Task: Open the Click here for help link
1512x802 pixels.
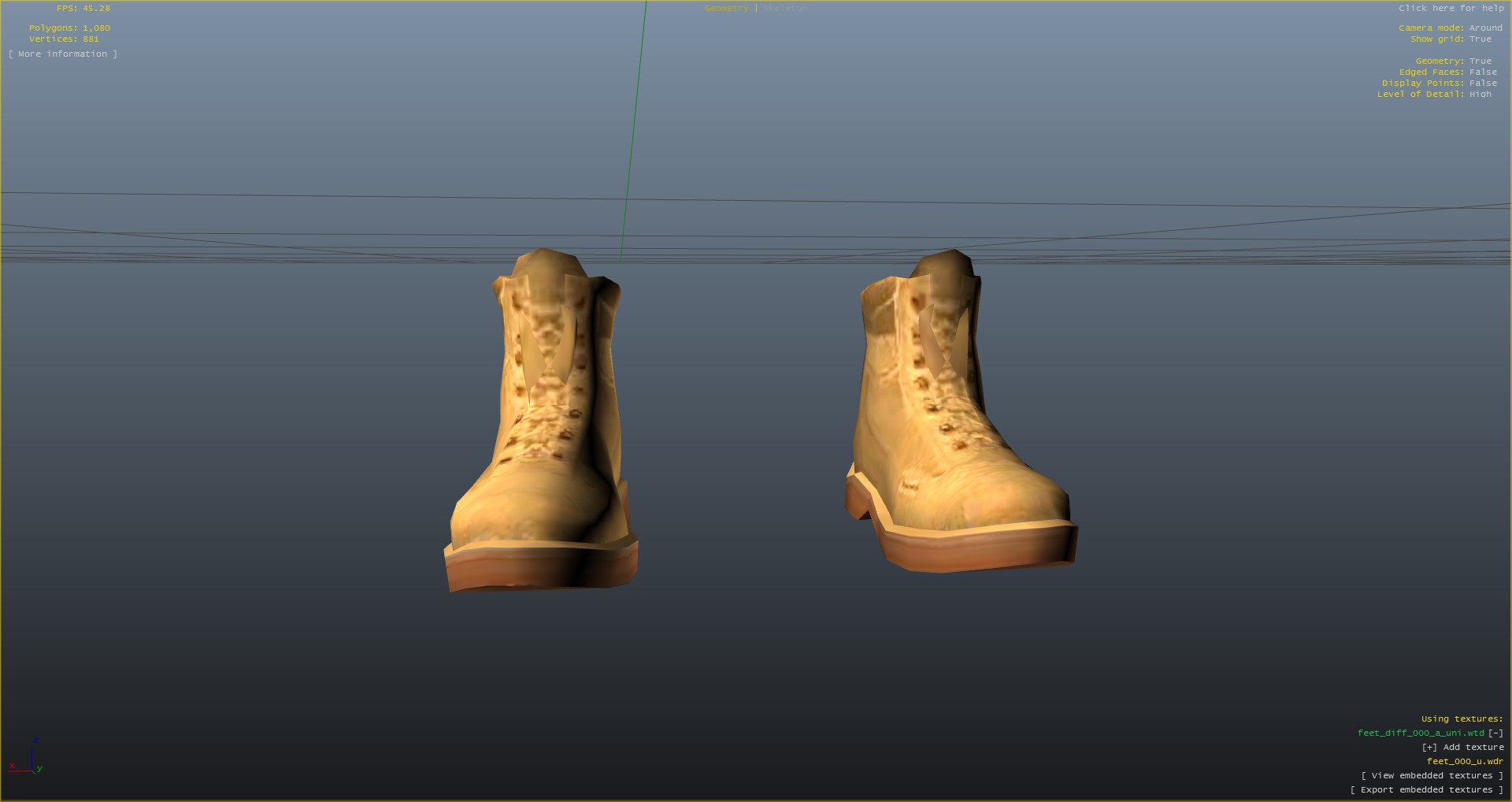Action: pos(1451,8)
